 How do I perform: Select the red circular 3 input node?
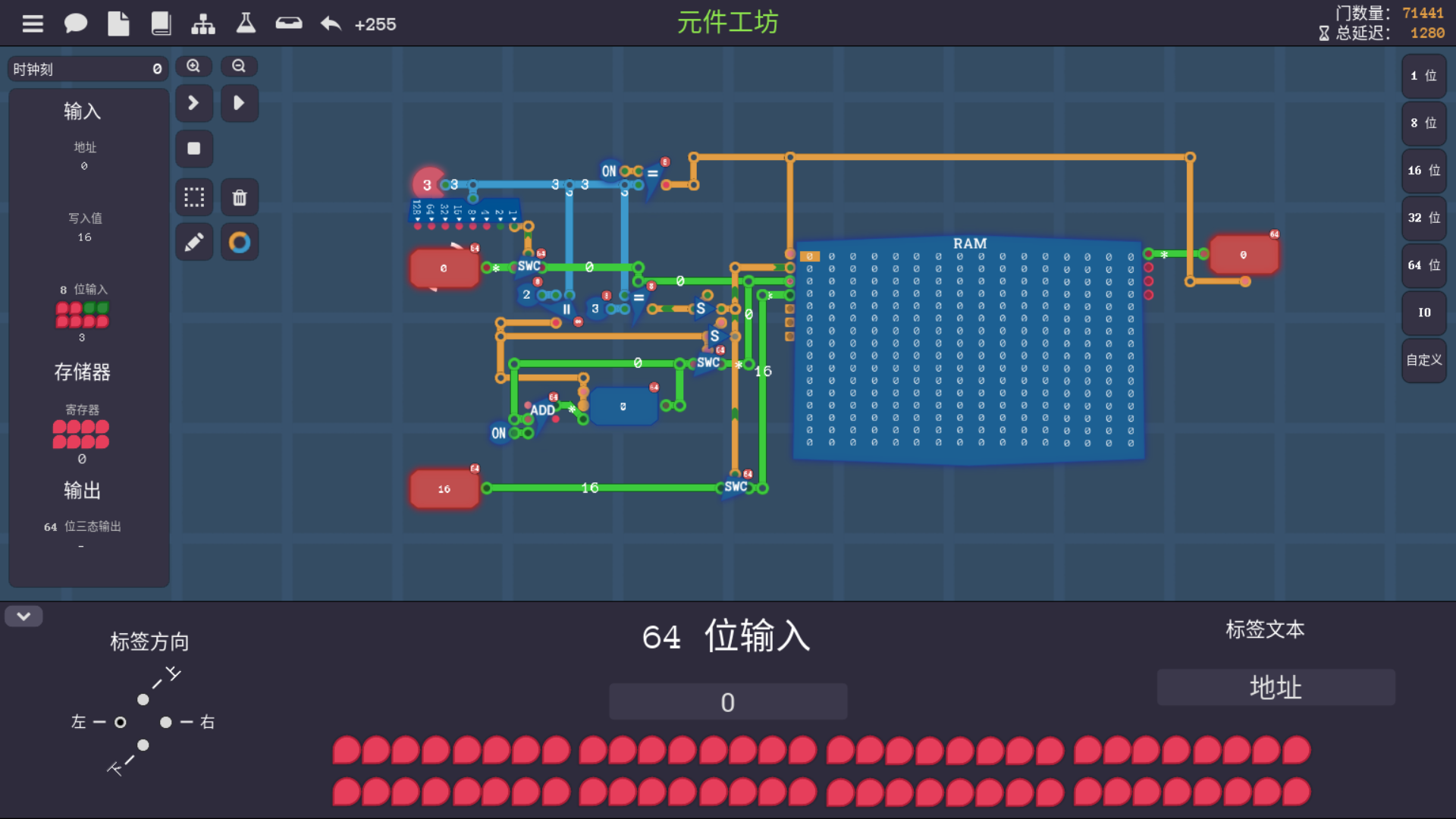pos(428,184)
